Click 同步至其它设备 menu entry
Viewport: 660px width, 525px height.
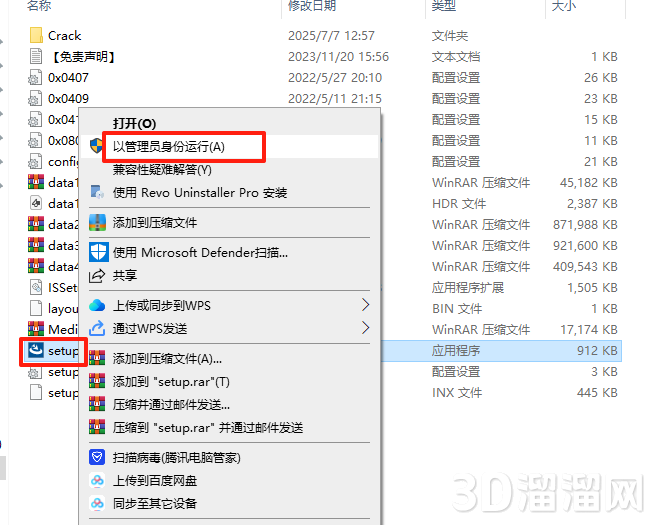coord(155,503)
